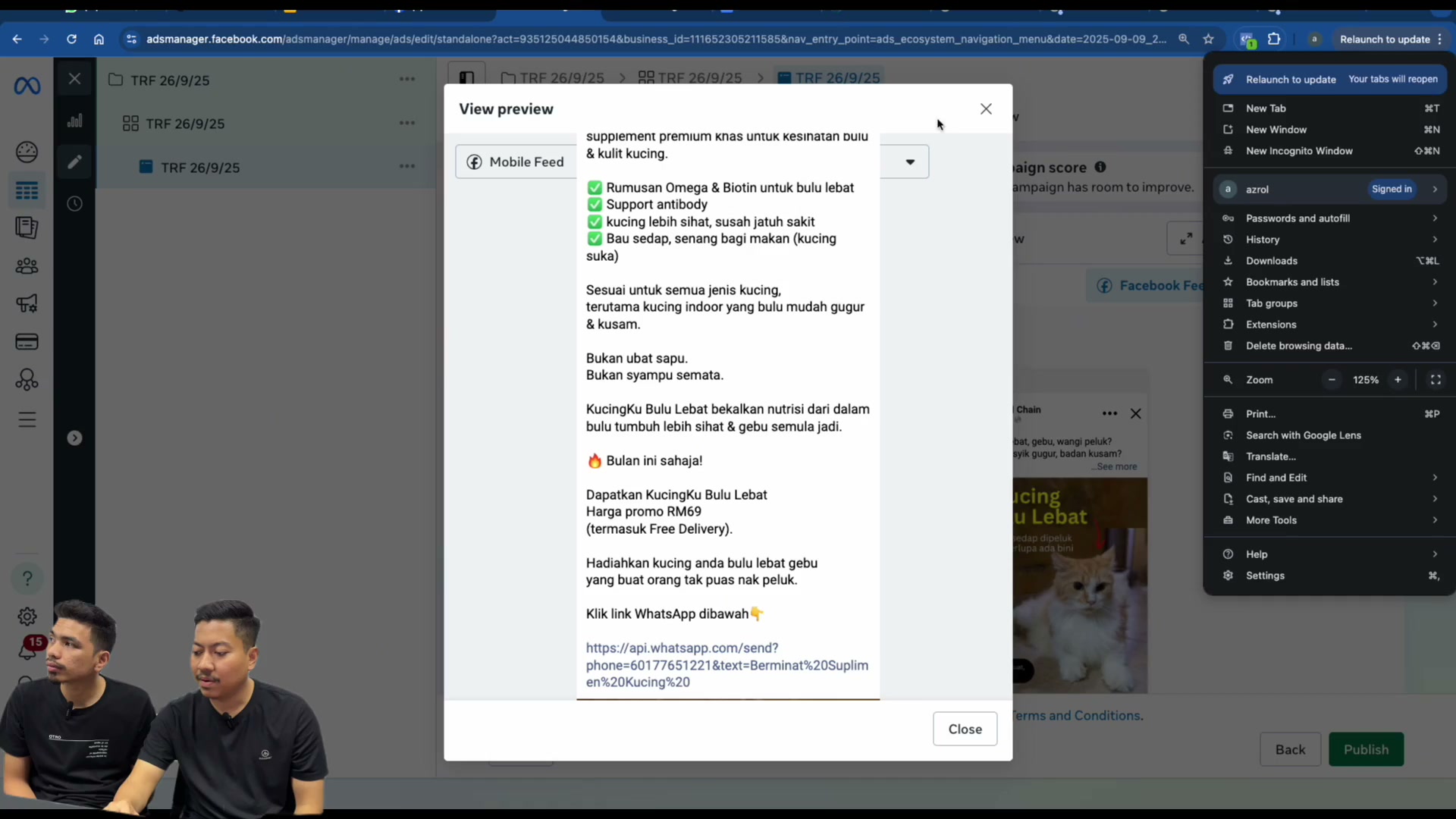
Task: Open the chart view icon
Action: [74, 121]
